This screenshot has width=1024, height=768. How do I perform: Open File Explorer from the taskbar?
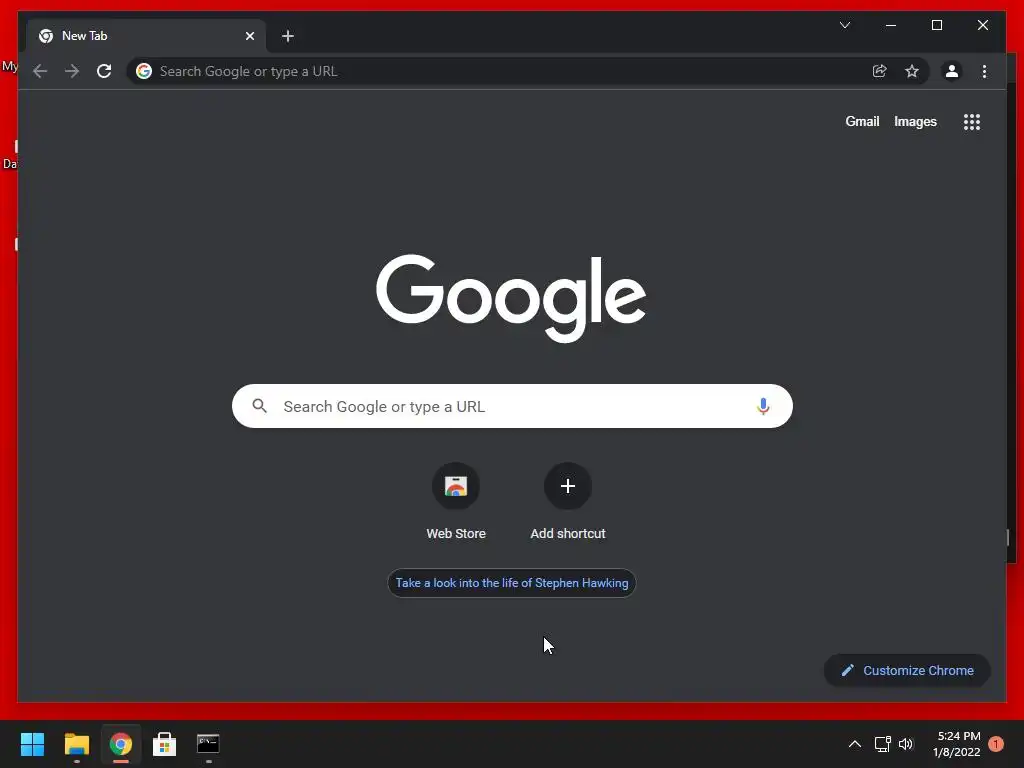pyautogui.click(x=76, y=744)
